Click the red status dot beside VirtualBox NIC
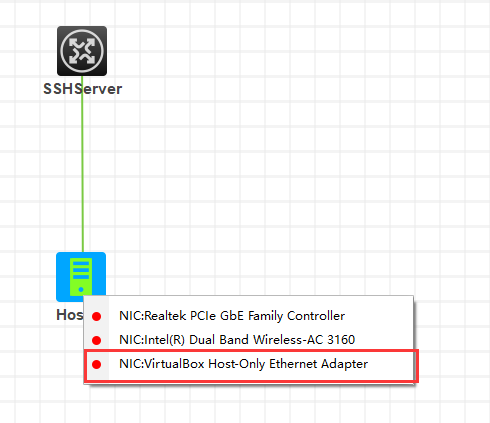This screenshot has width=490, height=423. coord(97,364)
